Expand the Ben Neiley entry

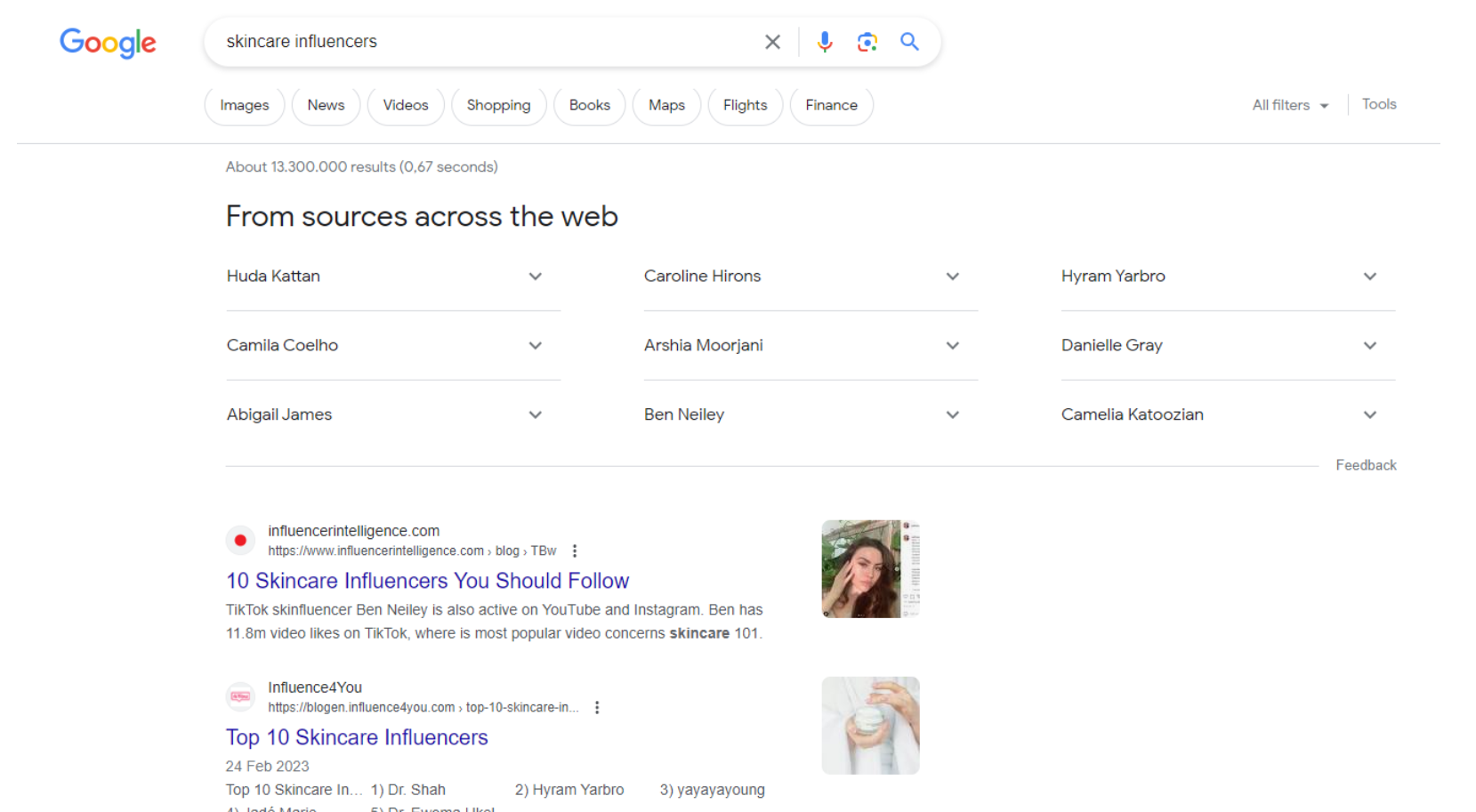tap(811, 415)
